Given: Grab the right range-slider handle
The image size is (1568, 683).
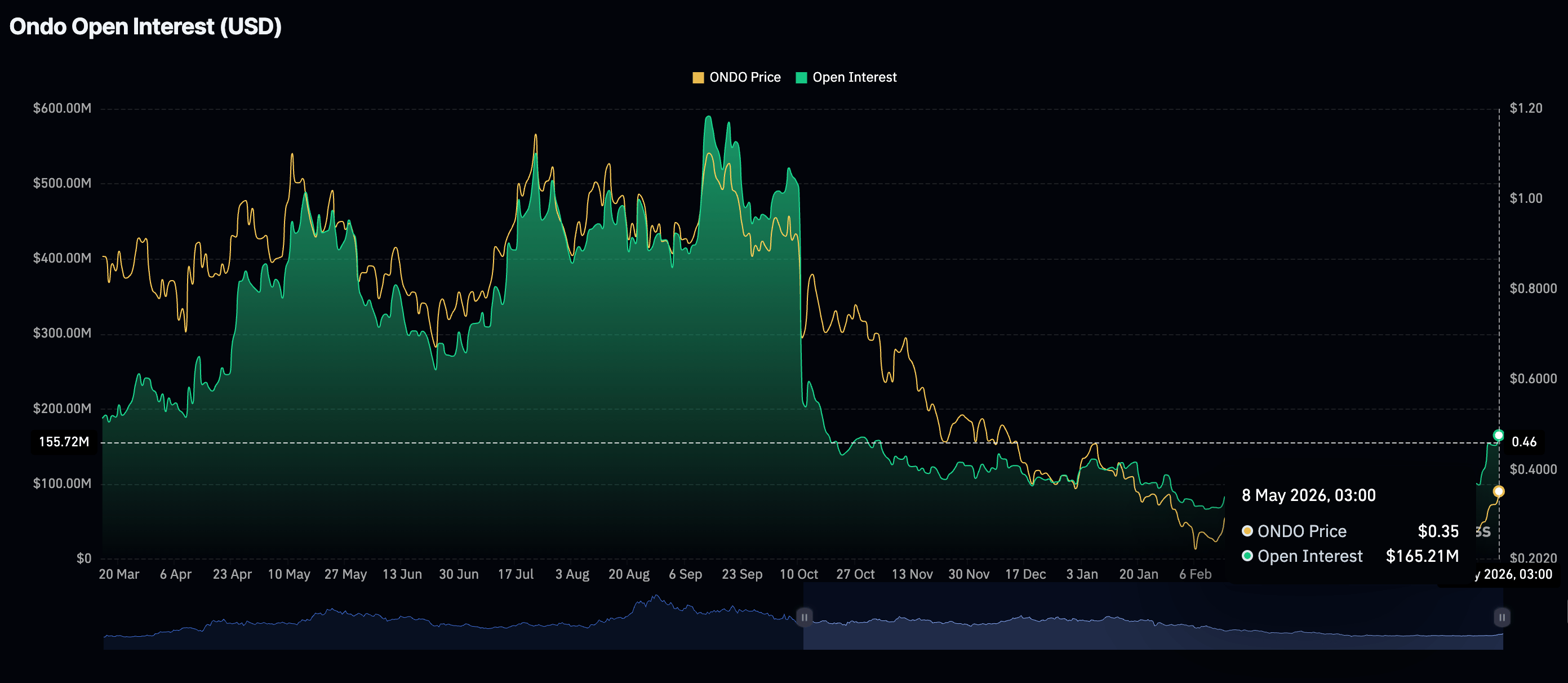Looking at the screenshot, I should [x=1502, y=617].
